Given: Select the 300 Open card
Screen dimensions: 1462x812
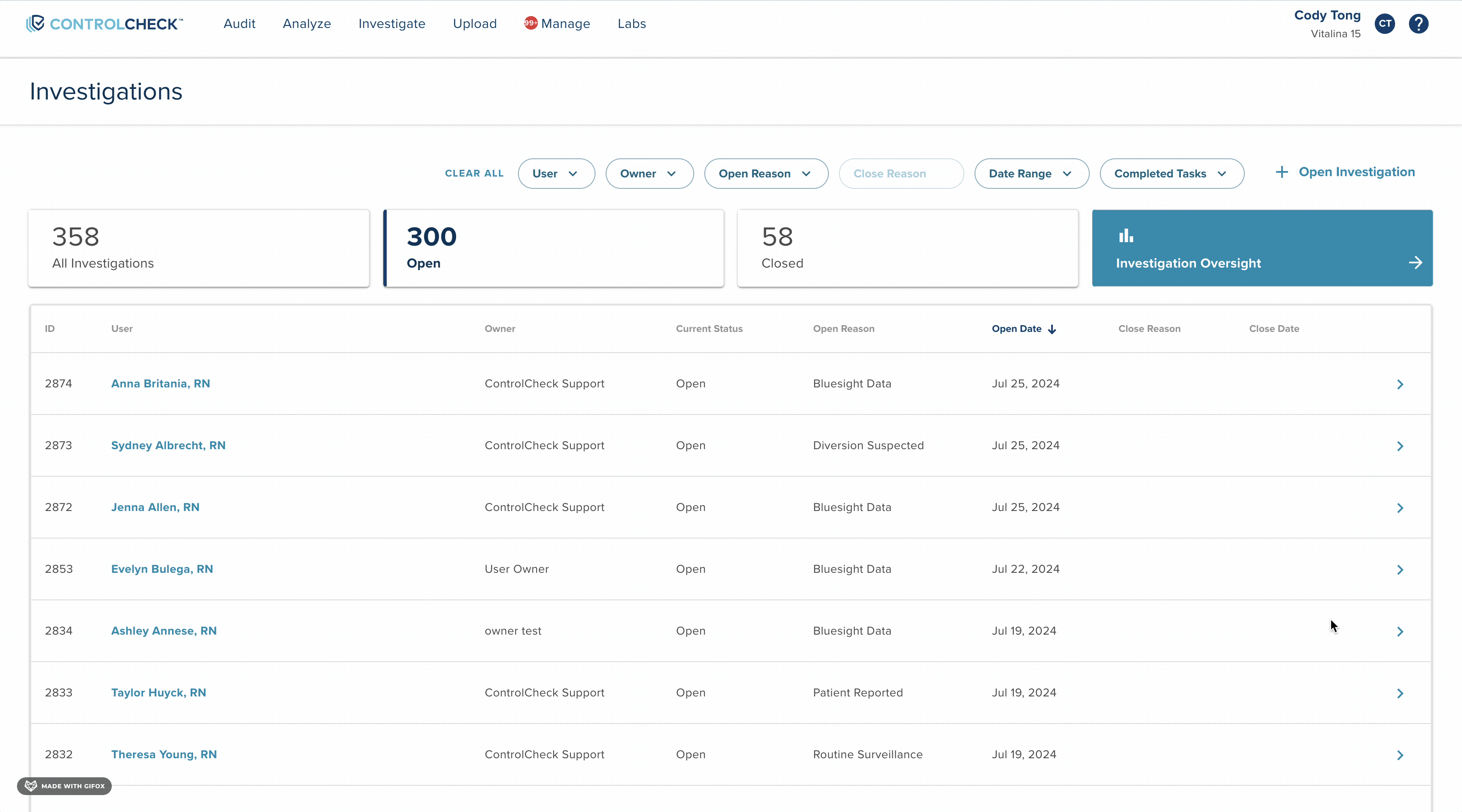Looking at the screenshot, I should tap(554, 248).
